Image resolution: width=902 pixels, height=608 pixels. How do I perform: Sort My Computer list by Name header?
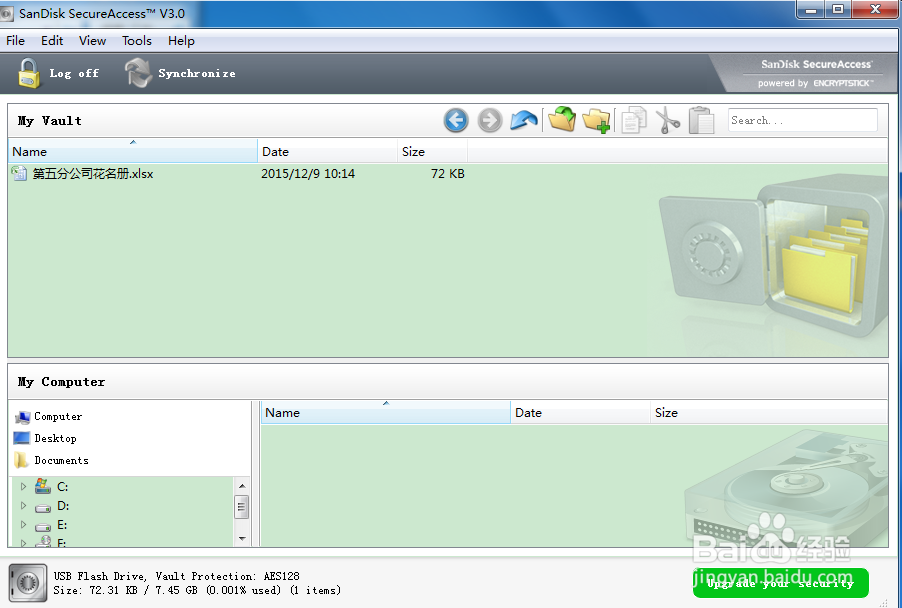point(386,412)
